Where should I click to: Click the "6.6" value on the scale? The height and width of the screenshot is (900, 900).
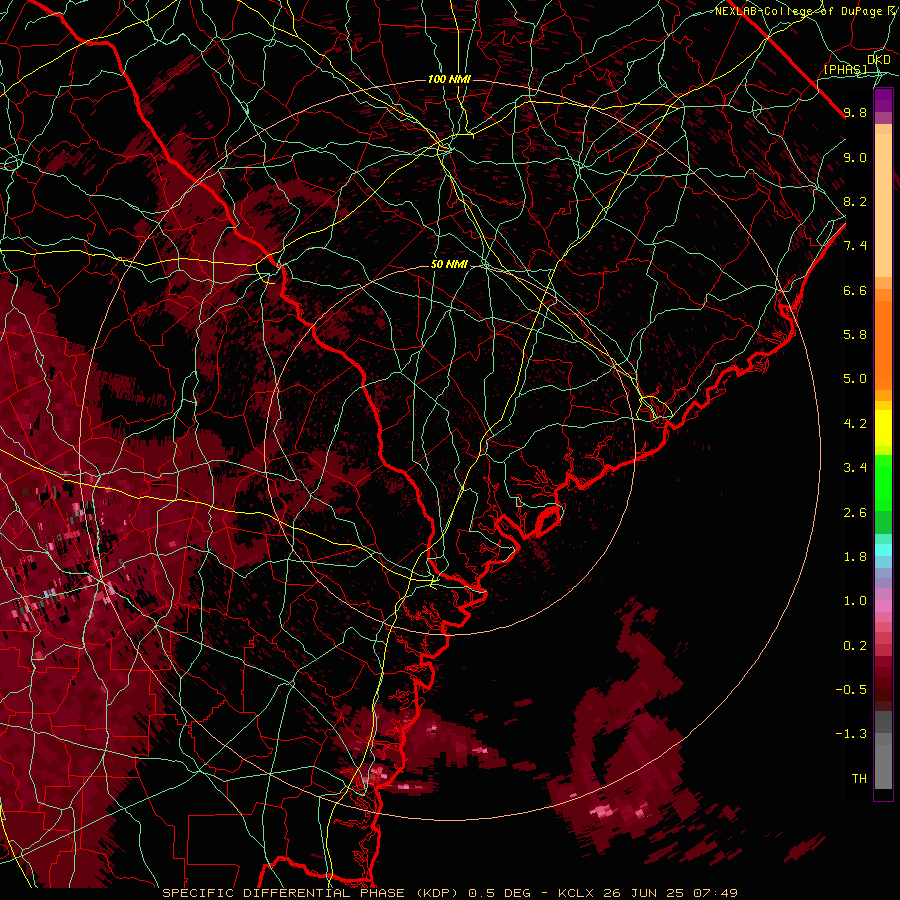point(855,290)
